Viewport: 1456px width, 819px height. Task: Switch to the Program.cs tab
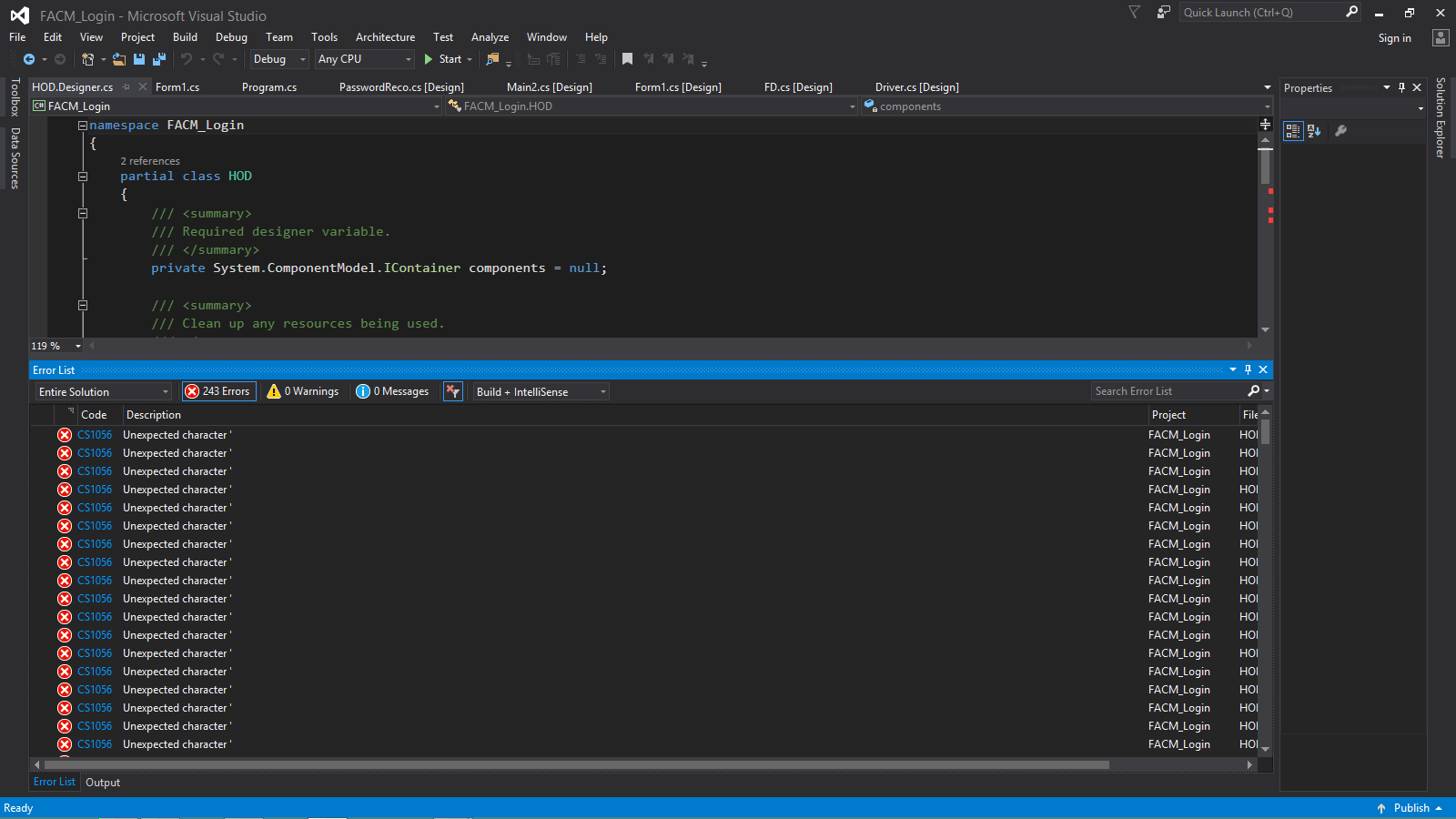click(269, 87)
